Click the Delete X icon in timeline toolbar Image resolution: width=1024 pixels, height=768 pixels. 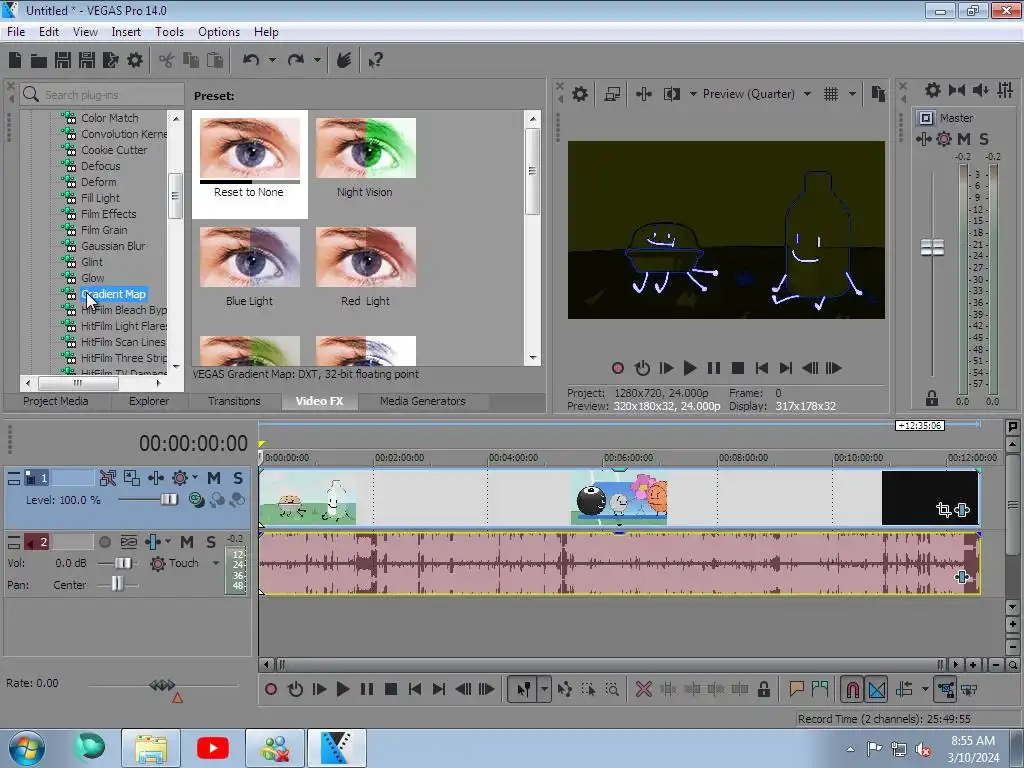[x=643, y=689]
